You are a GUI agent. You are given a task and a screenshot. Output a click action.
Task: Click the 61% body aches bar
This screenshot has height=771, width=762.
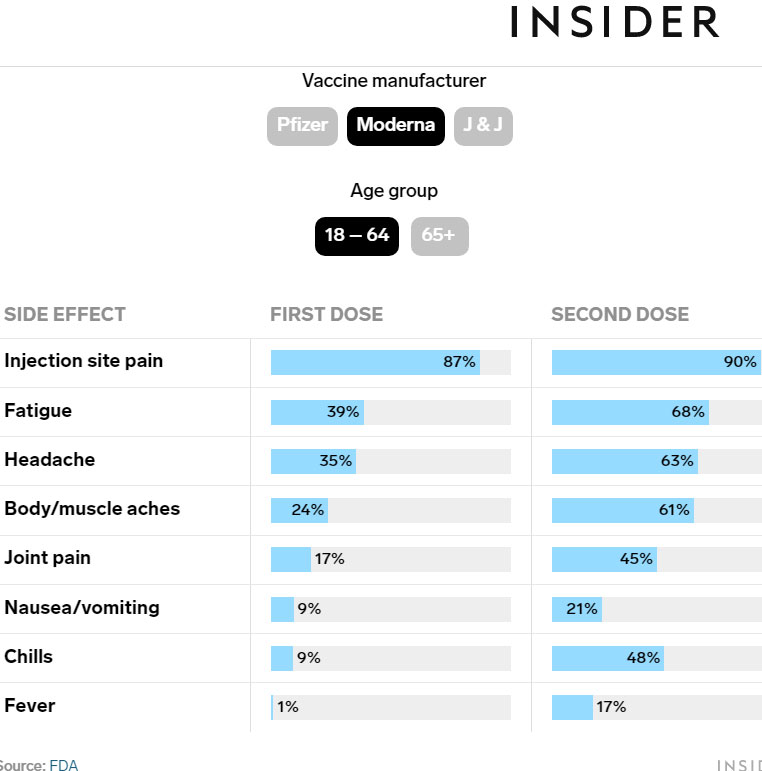click(x=623, y=510)
